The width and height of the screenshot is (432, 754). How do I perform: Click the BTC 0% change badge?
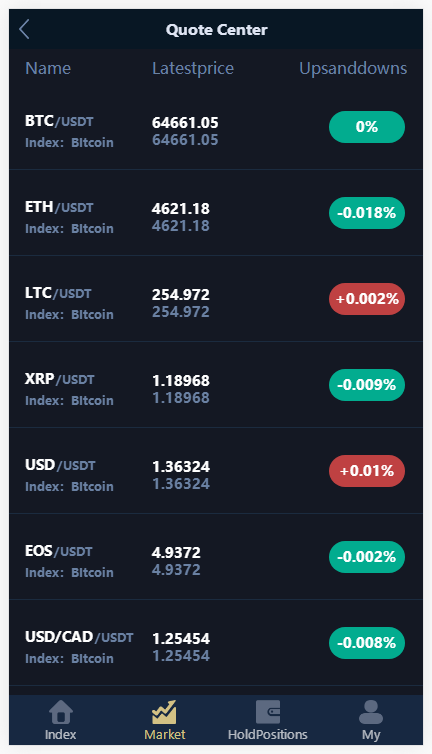[367, 127]
